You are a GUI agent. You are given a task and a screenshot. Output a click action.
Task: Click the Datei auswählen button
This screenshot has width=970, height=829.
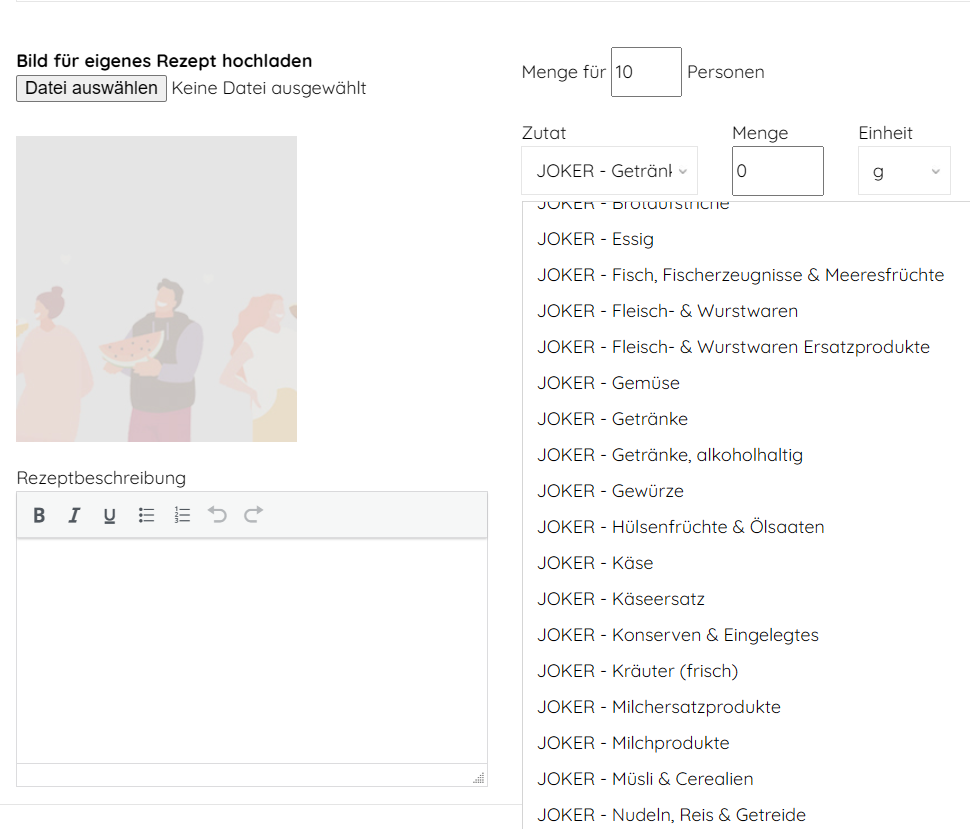coord(91,88)
